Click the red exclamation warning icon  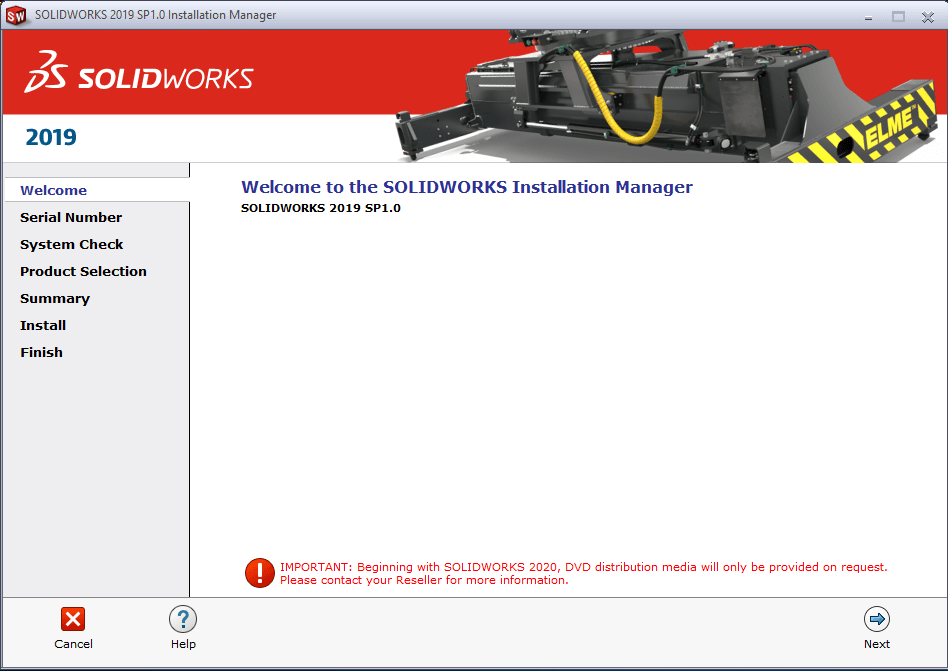260,573
